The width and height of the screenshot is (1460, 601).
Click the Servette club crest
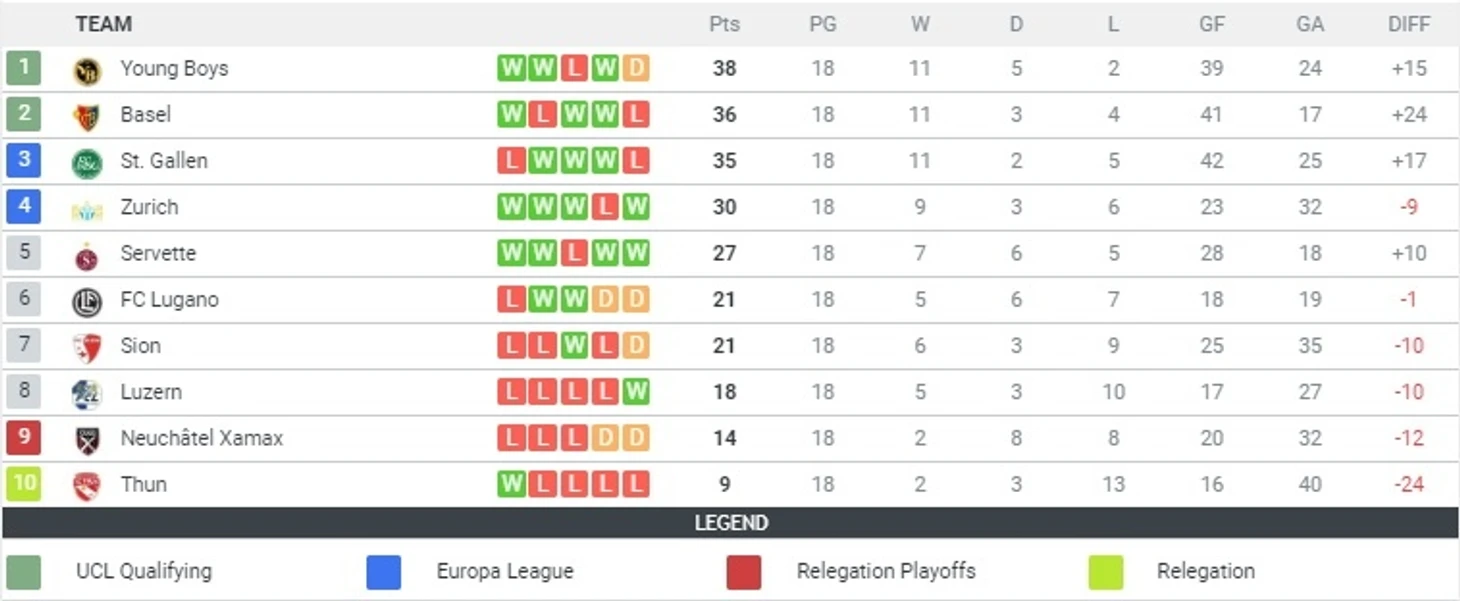coord(87,255)
